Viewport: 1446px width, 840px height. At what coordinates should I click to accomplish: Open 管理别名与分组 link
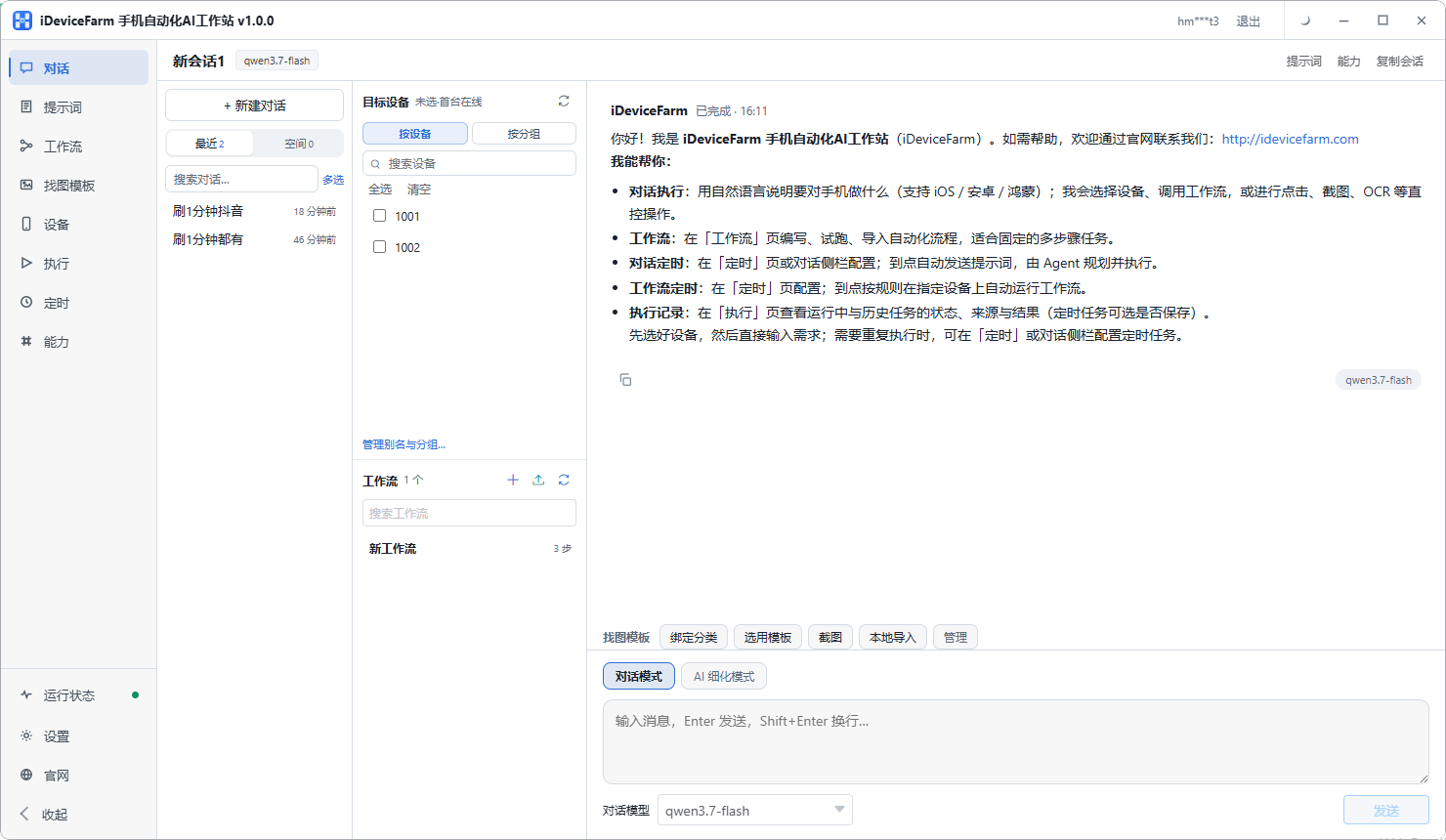coord(404,444)
